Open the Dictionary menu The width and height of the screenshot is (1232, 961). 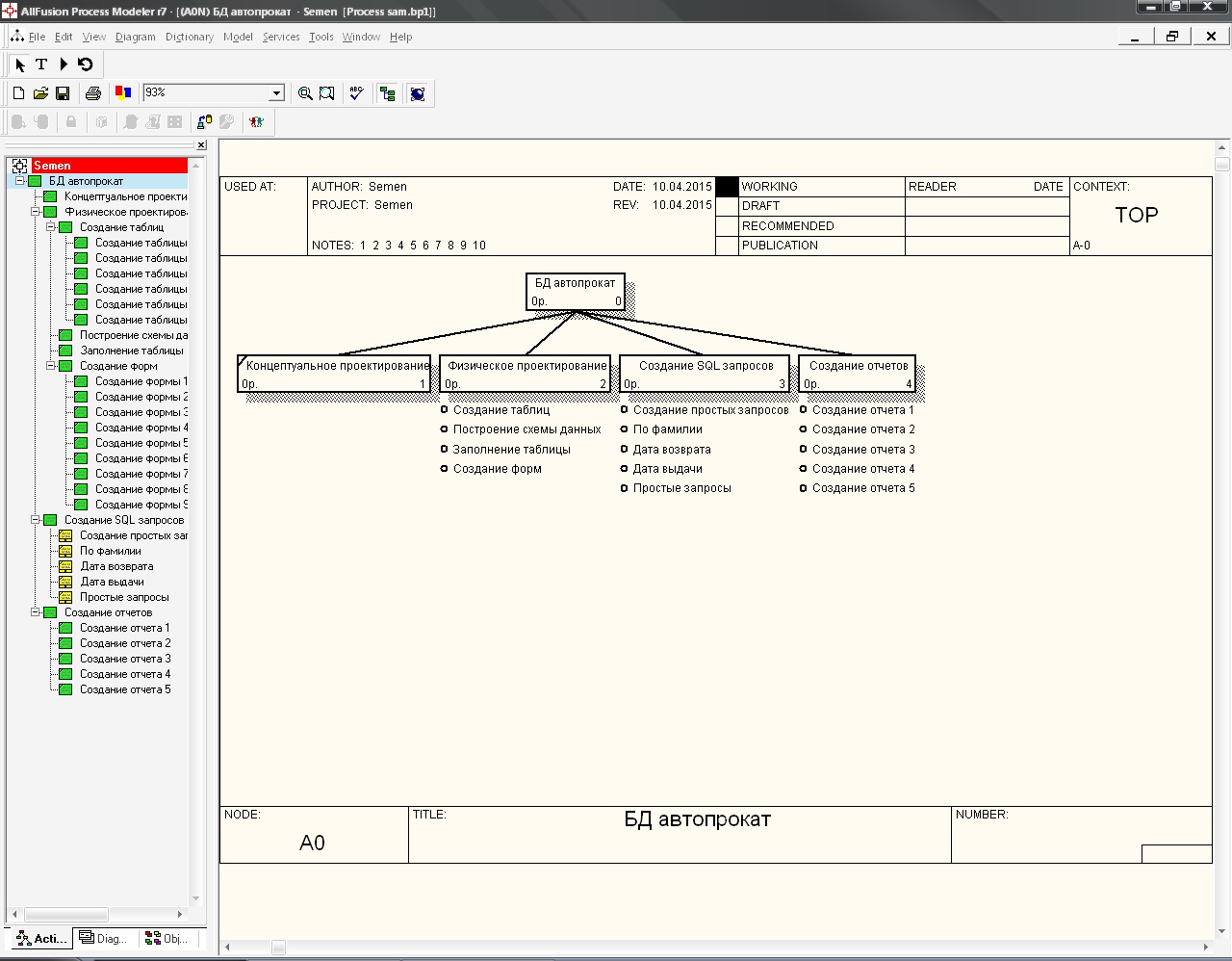tap(189, 37)
